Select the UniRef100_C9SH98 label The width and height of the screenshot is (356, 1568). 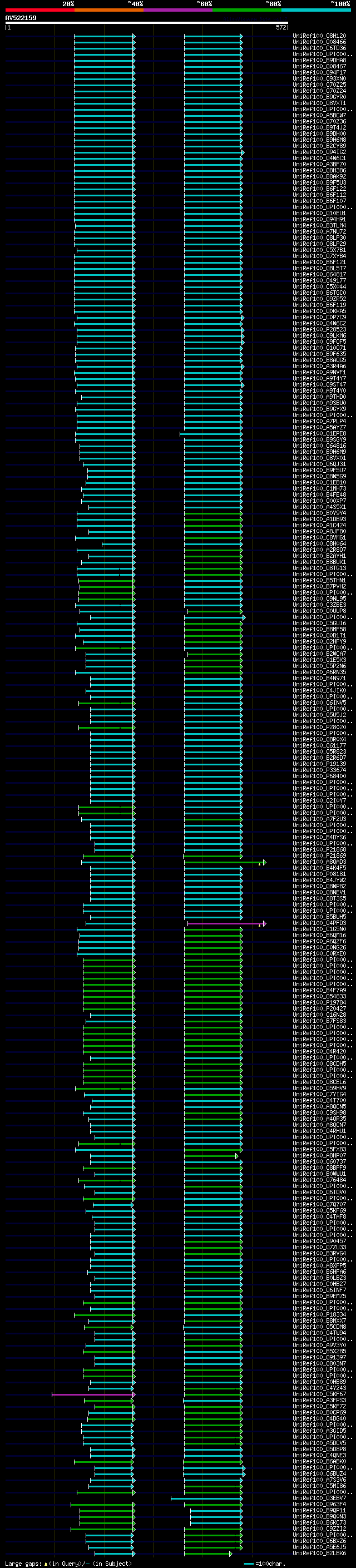319,1112
